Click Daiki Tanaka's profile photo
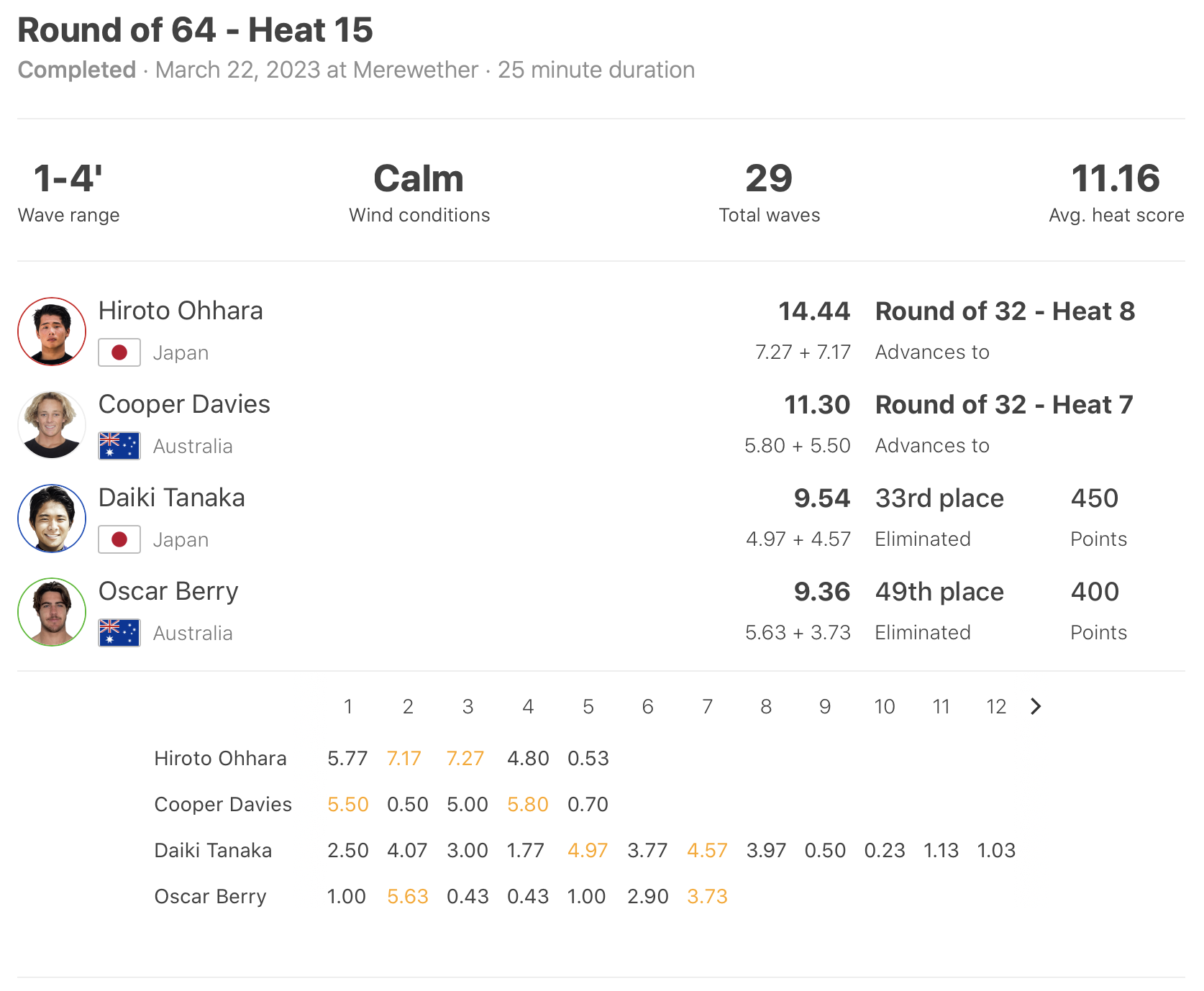 click(52, 519)
